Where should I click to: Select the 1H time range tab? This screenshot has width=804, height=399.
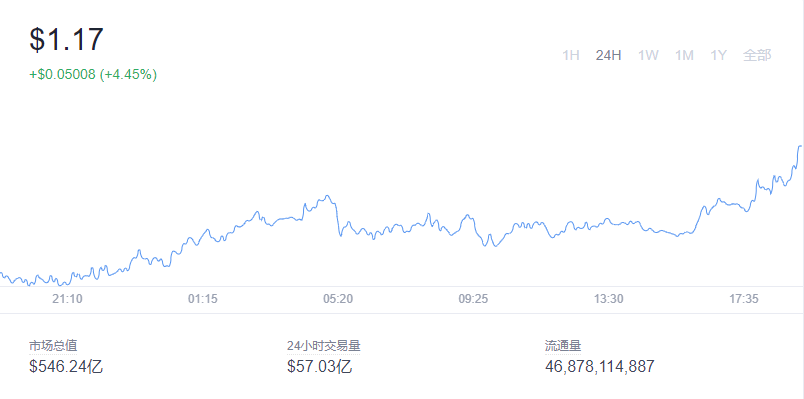pyautogui.click(x=571, y=55)
